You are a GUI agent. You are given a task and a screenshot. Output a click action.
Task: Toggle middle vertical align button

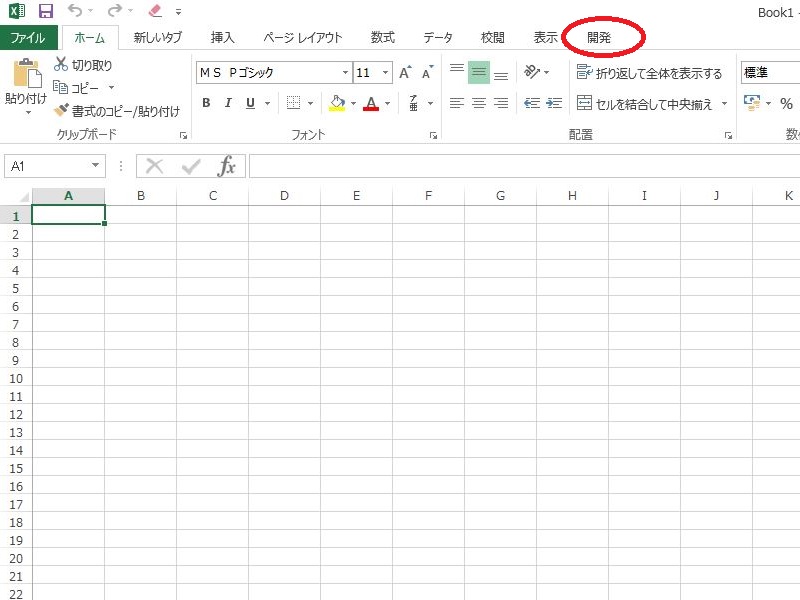coord(479,73)
